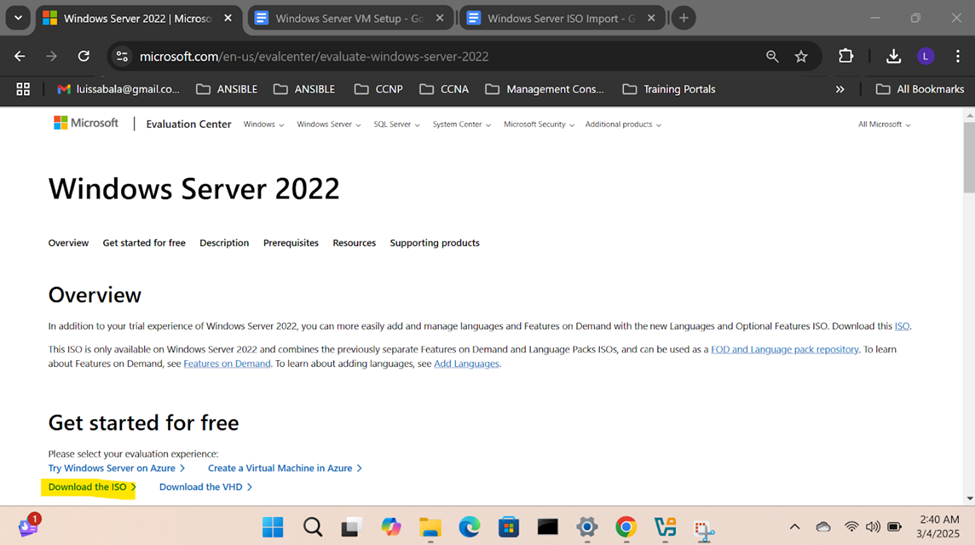
Task: Expand the All Microsoft dropdown
Action: [884, 124]
